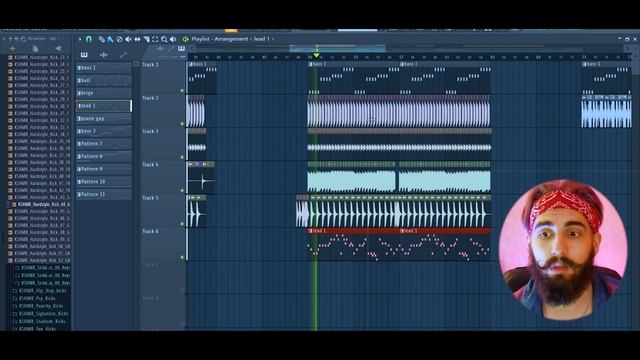Select the 'piano guy' pattern in picker
The height and width of the screenshot is (360, 640).
(x=104, y=118)
